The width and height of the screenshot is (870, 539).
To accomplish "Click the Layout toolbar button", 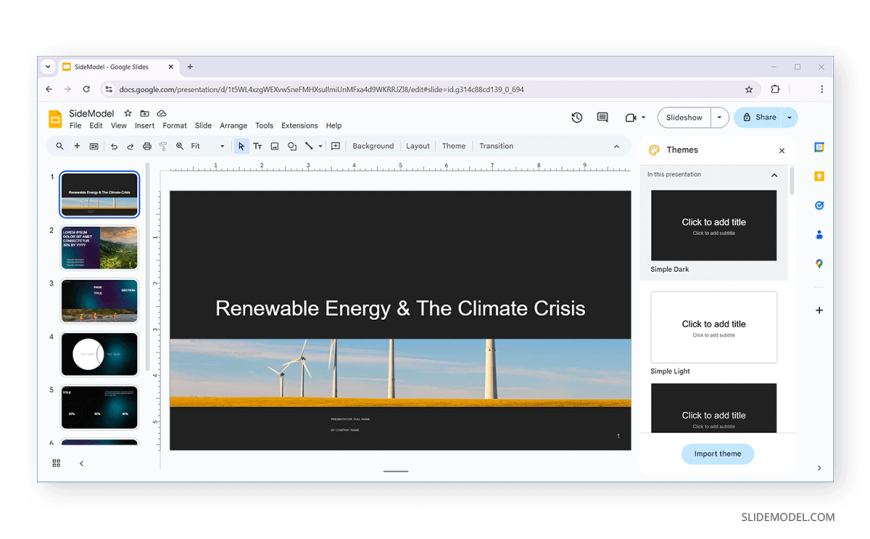I will pyautogui.click(x=417, y=146).
